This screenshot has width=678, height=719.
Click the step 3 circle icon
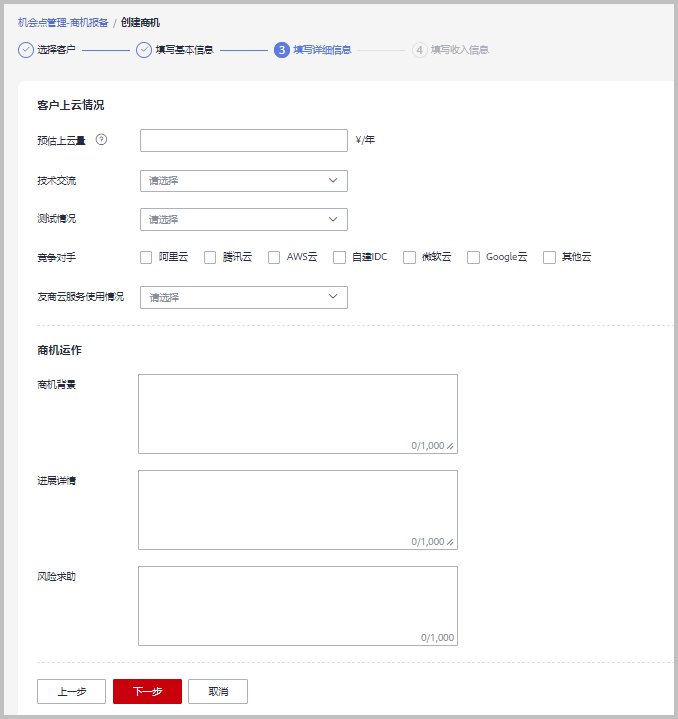[x=282, y=50]
